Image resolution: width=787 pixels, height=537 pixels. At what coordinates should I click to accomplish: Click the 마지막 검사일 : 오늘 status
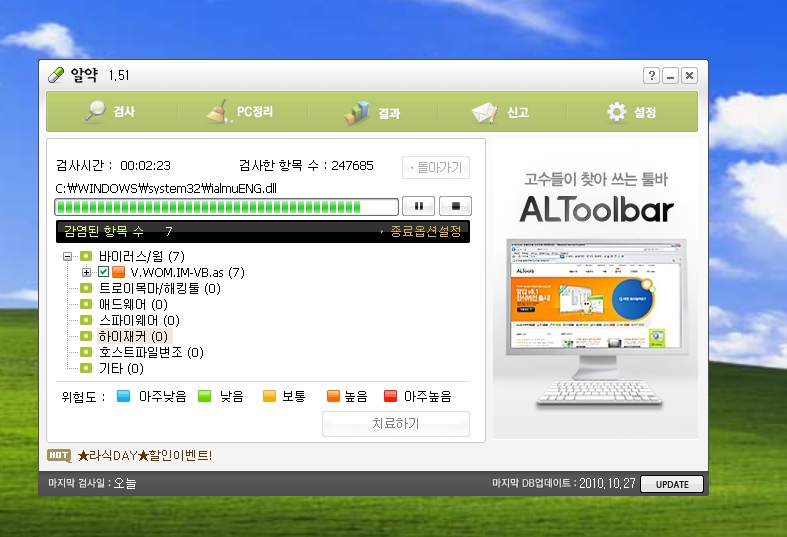pos(92,483)
